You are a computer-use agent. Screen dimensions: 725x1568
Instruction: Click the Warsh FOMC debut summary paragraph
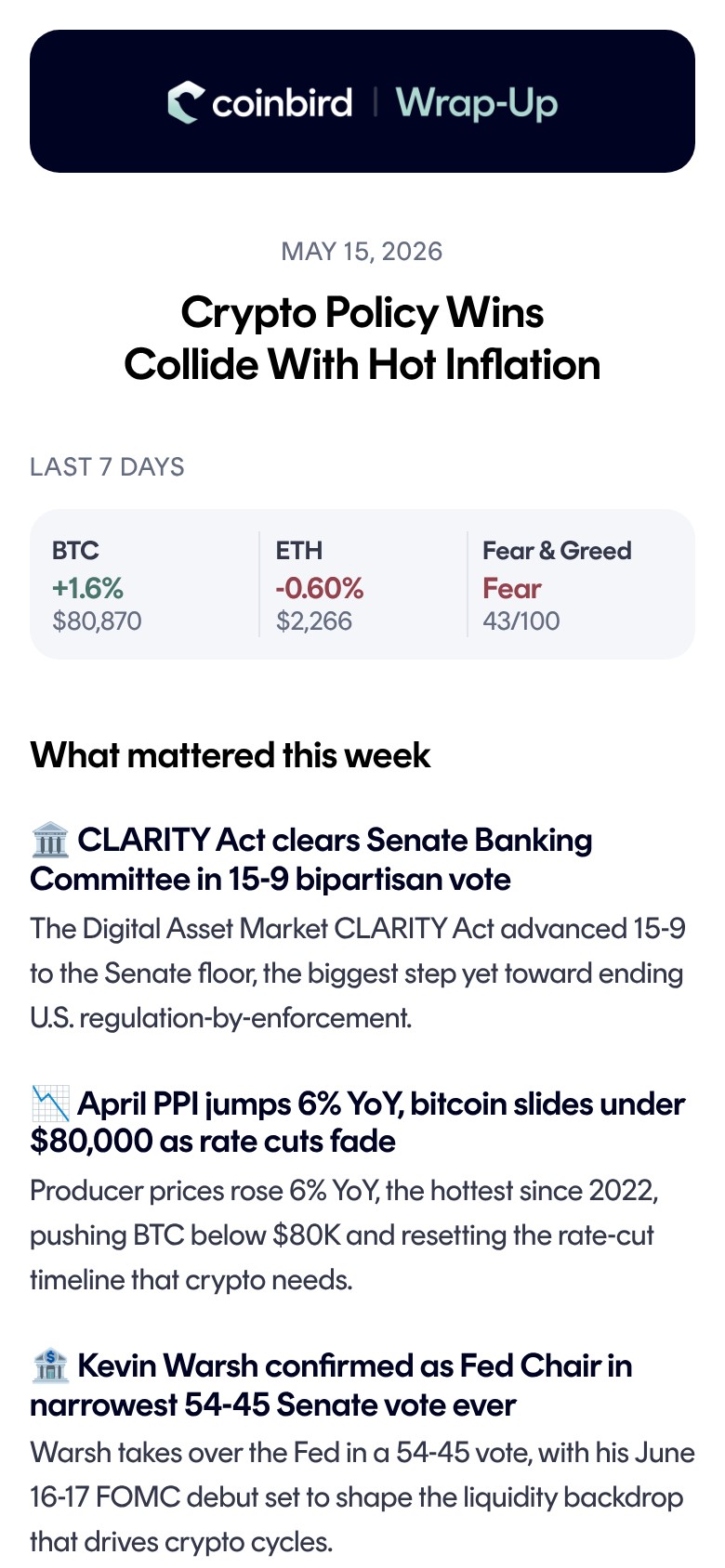pyautogui.click(x=362, y=1497)
